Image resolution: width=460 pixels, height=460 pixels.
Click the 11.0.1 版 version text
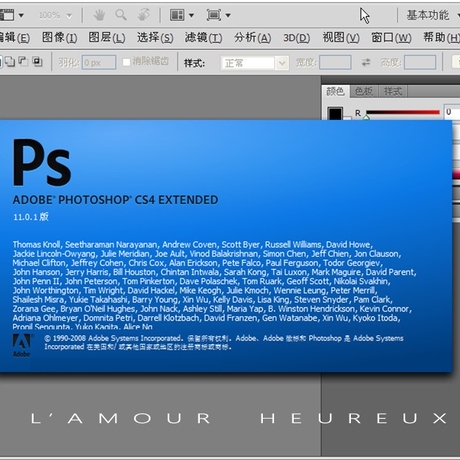coord(31,217)
